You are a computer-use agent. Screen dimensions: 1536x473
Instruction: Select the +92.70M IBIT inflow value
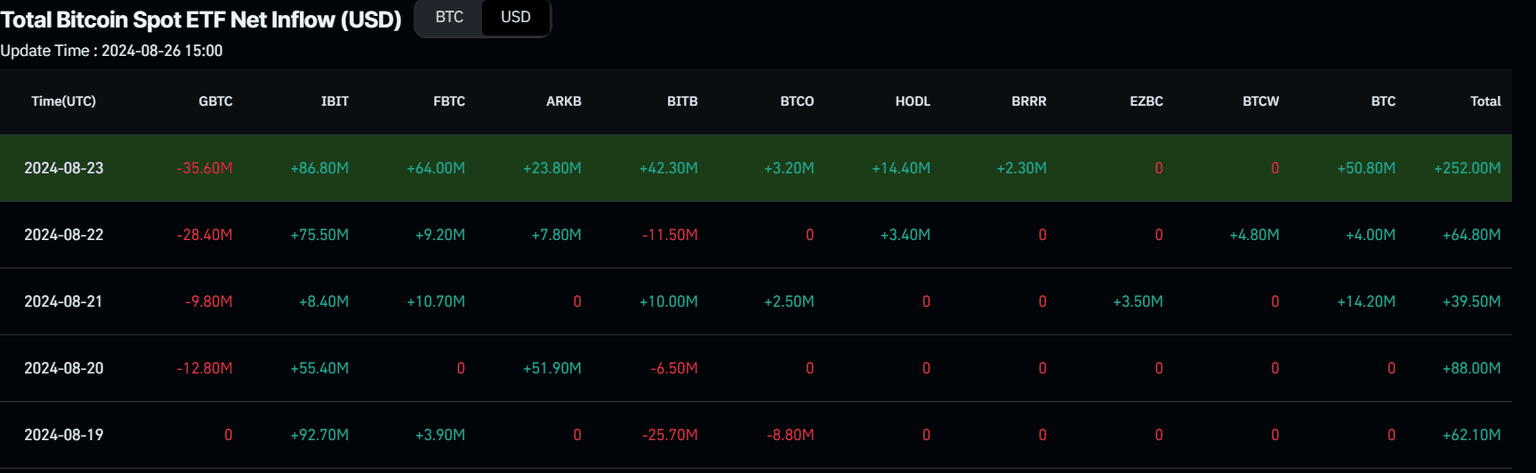[x=320, y=435]
